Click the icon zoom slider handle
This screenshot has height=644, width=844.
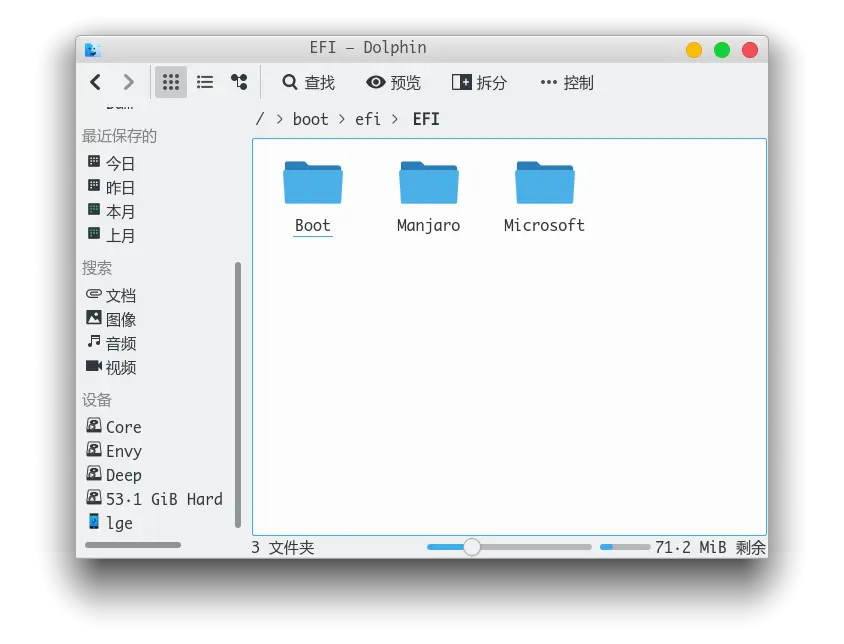coord(472,547)
